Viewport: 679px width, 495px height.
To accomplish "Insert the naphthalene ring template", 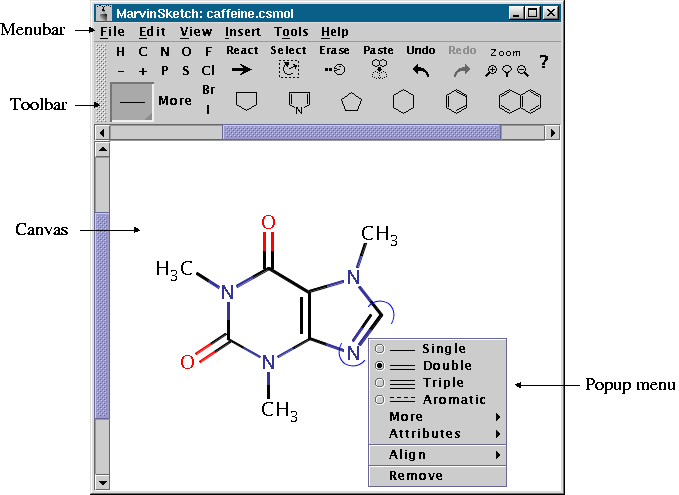I will [x=520, y=101].
